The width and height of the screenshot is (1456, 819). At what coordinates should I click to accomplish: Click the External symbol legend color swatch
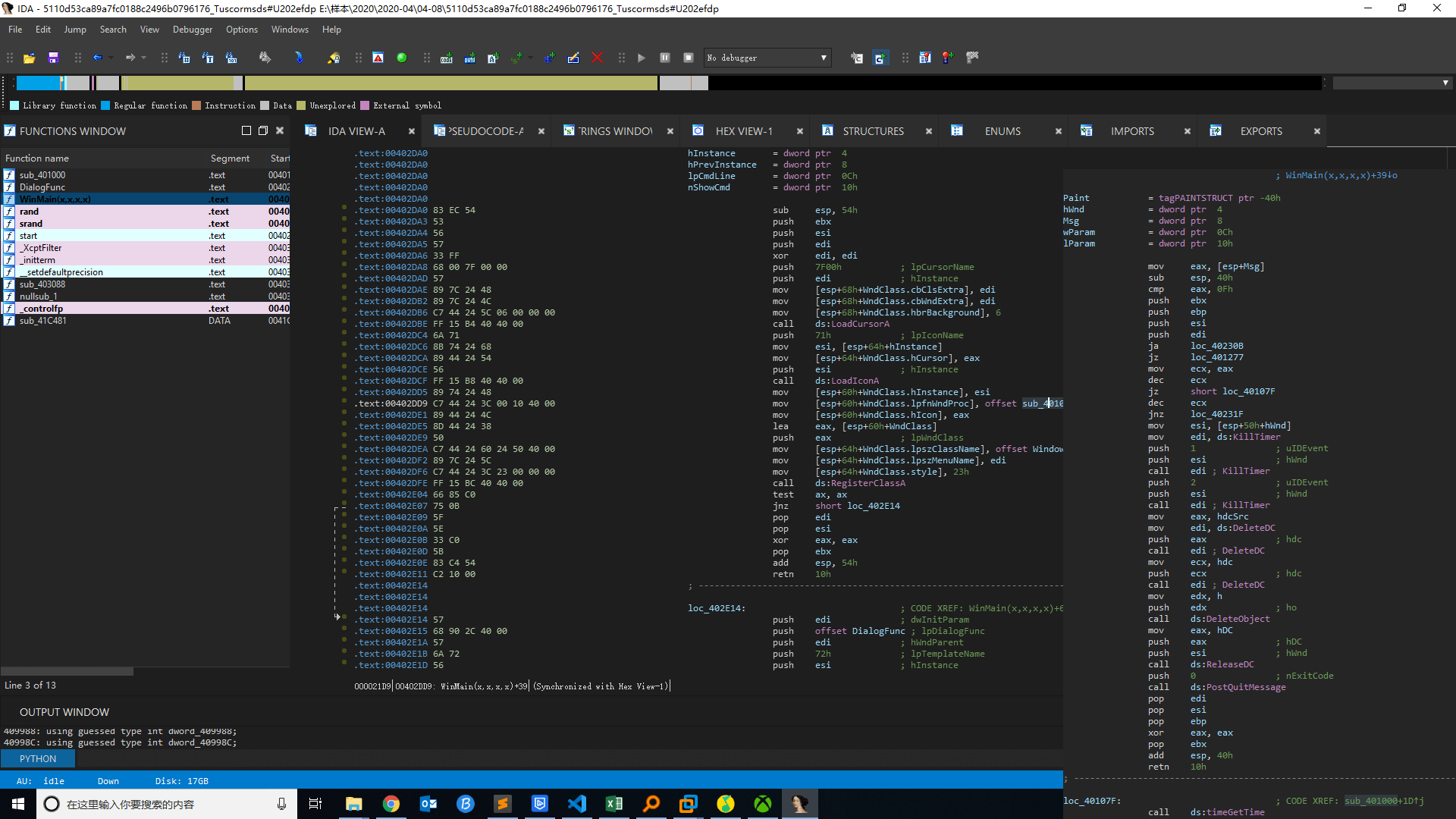click(365, 105)
